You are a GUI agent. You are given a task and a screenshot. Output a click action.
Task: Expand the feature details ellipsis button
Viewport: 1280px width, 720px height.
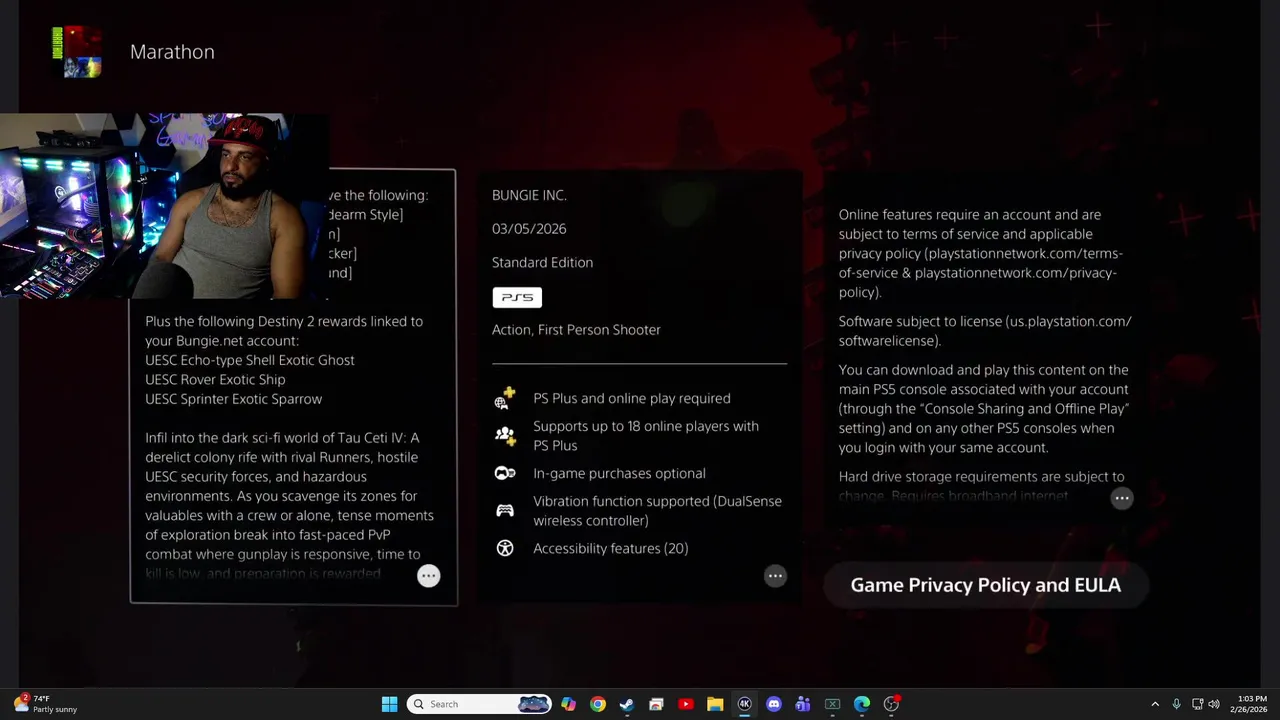[775, 576]
